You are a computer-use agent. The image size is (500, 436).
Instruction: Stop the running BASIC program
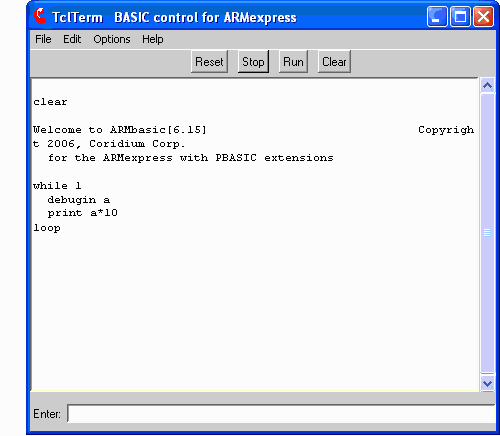253,62
